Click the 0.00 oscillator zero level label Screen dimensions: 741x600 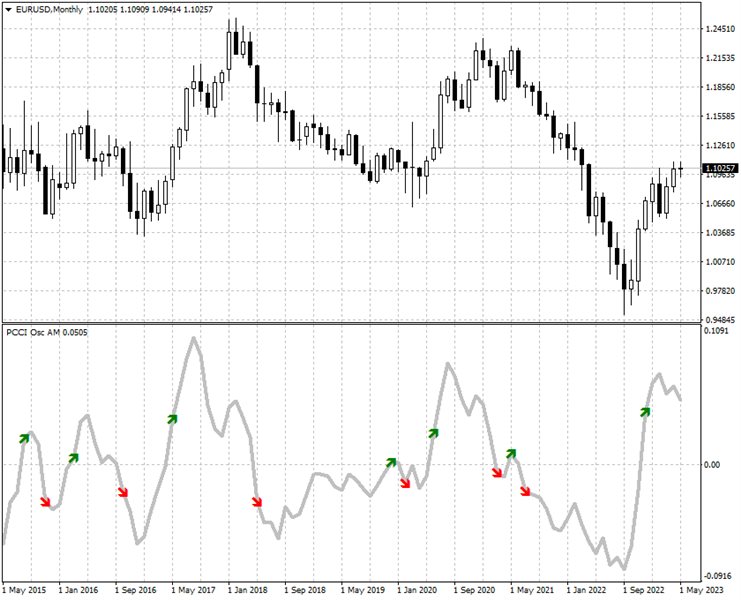(712, 465)
